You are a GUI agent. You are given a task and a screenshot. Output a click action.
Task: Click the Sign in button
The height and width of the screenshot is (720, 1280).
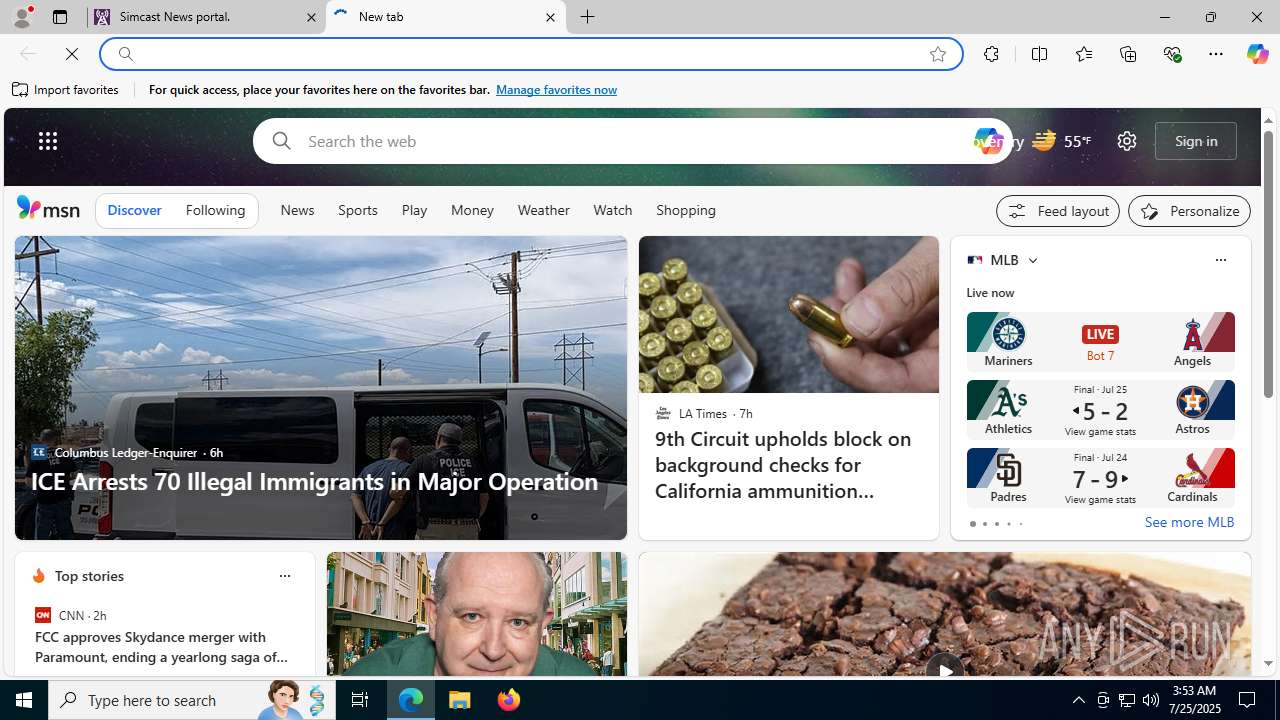click(1196, 141)
